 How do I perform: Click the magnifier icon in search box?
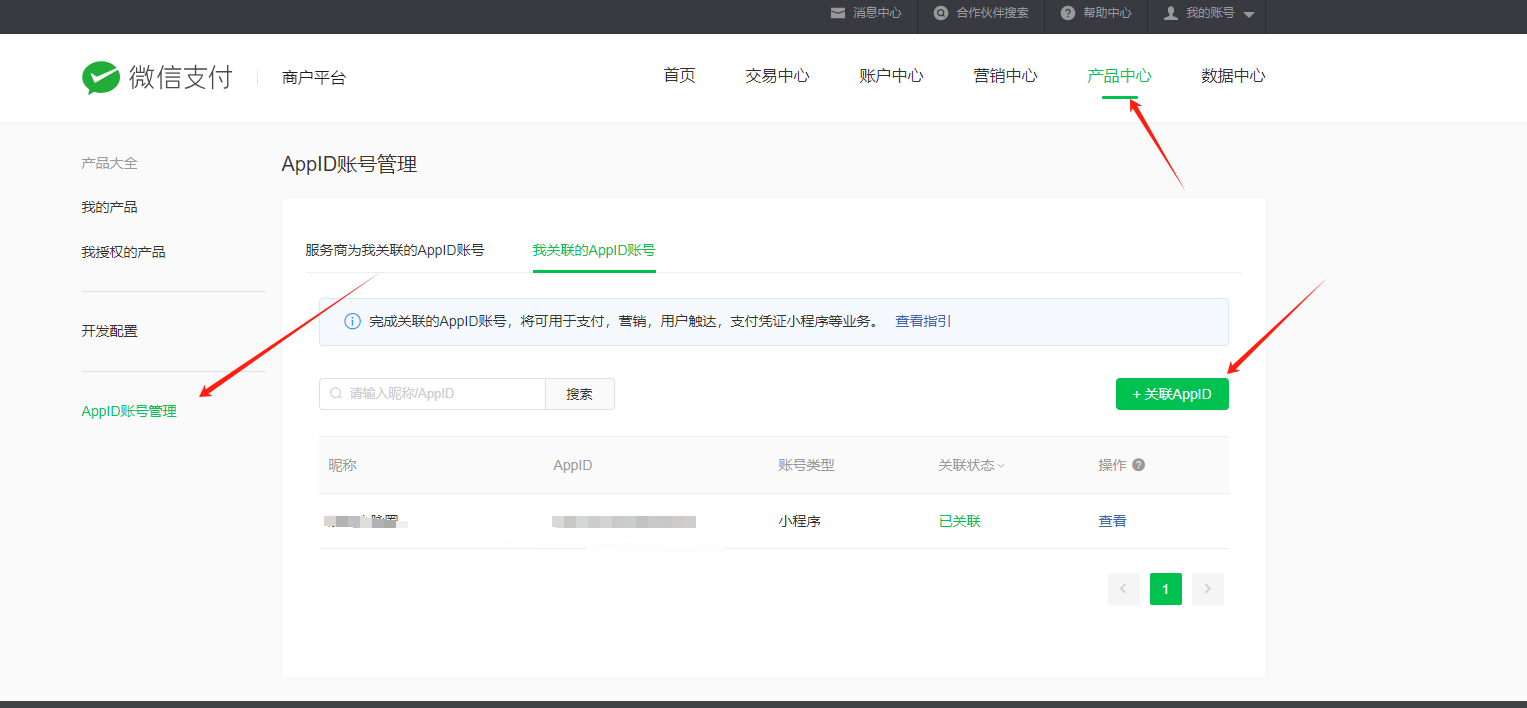(336, 394)
